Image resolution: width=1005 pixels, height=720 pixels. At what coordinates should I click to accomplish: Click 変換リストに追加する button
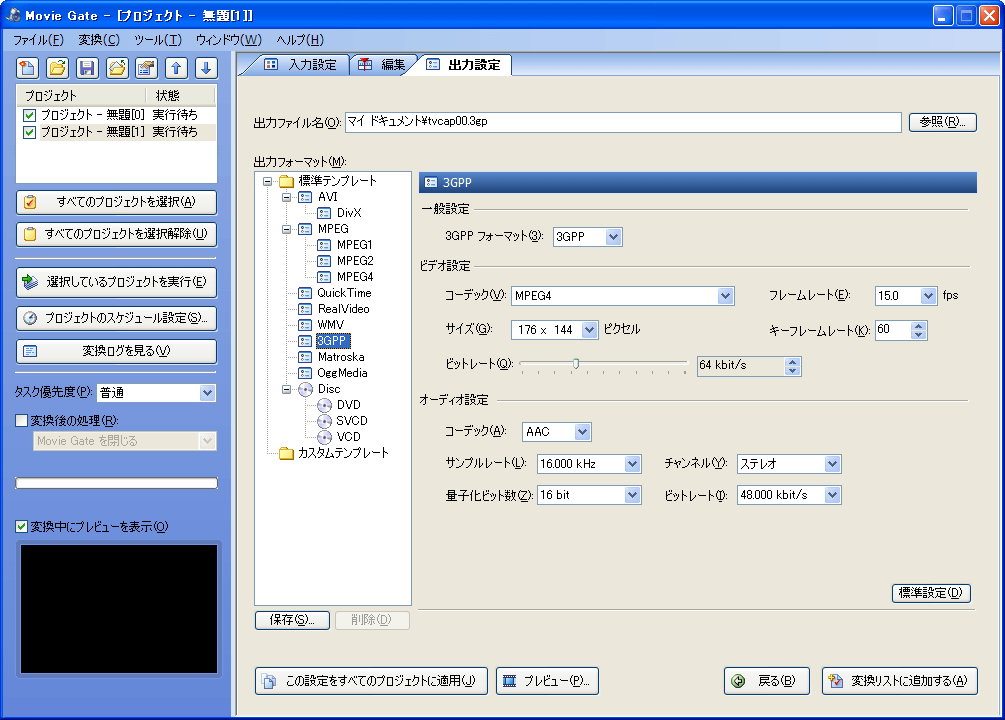[900, 681]
